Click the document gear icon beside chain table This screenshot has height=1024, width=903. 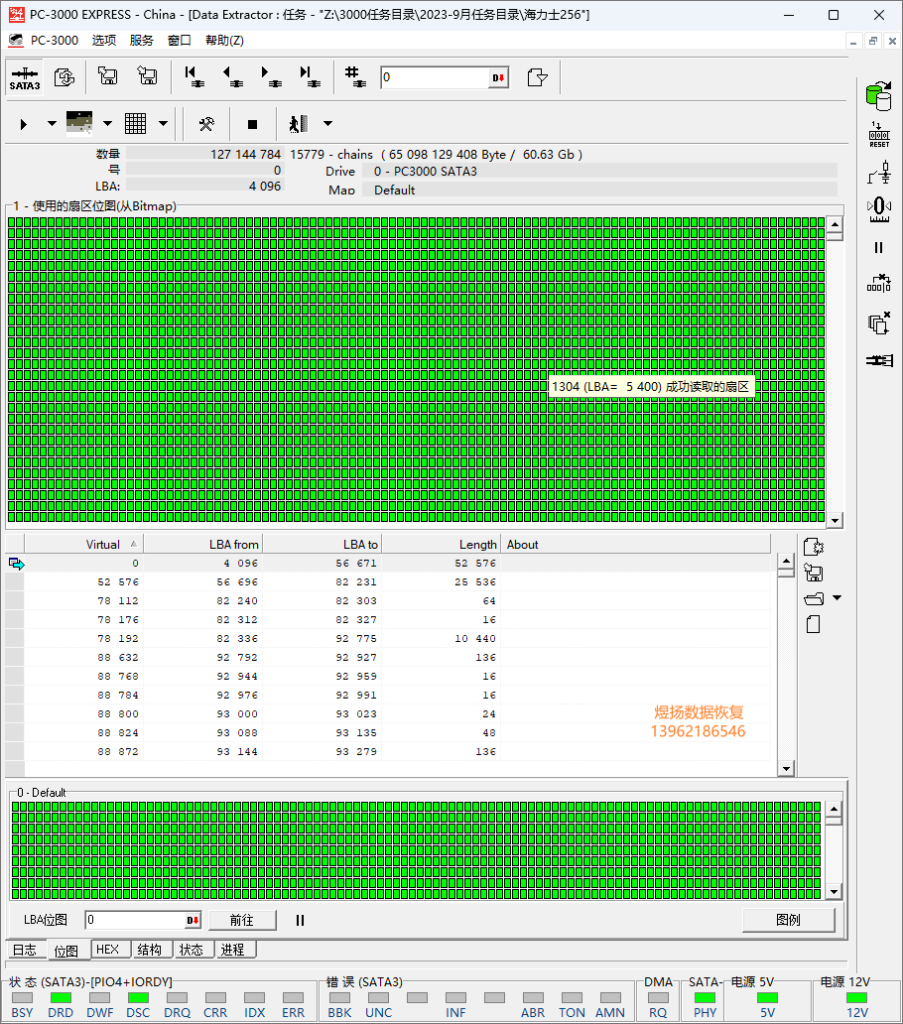click(814, 547)
